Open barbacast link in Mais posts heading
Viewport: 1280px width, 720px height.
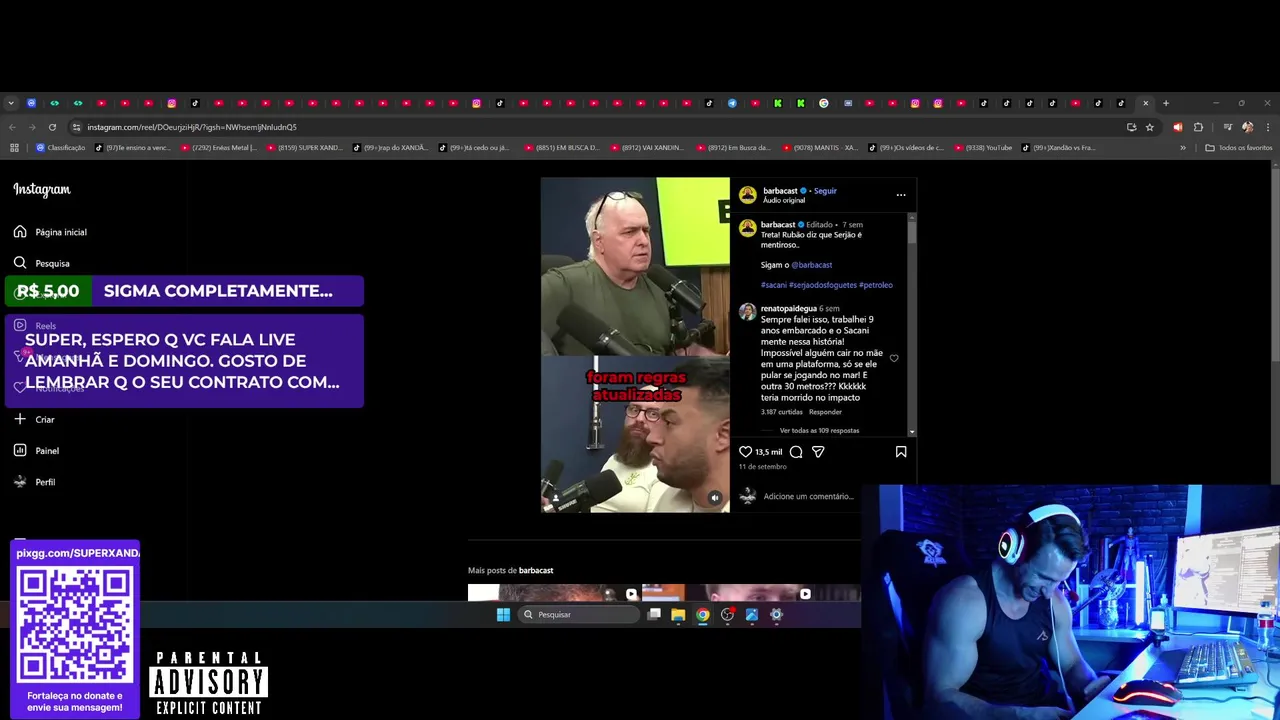(536, 571)
